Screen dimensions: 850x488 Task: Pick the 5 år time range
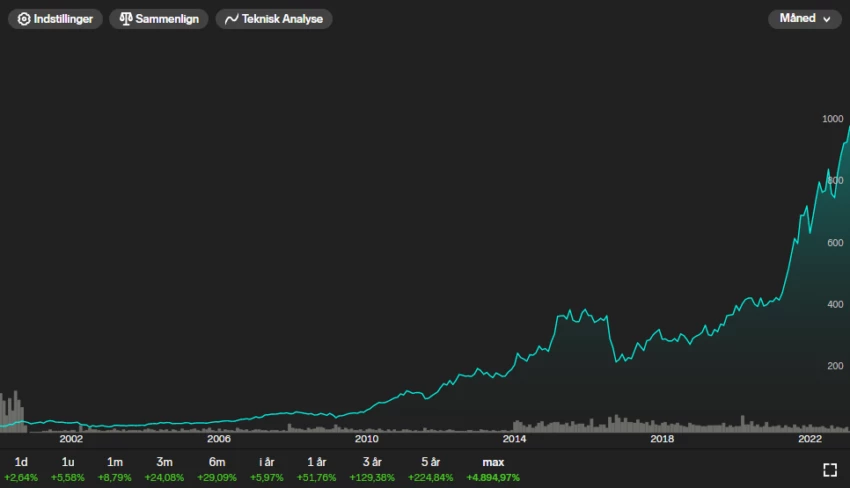(x=430, y=469)
